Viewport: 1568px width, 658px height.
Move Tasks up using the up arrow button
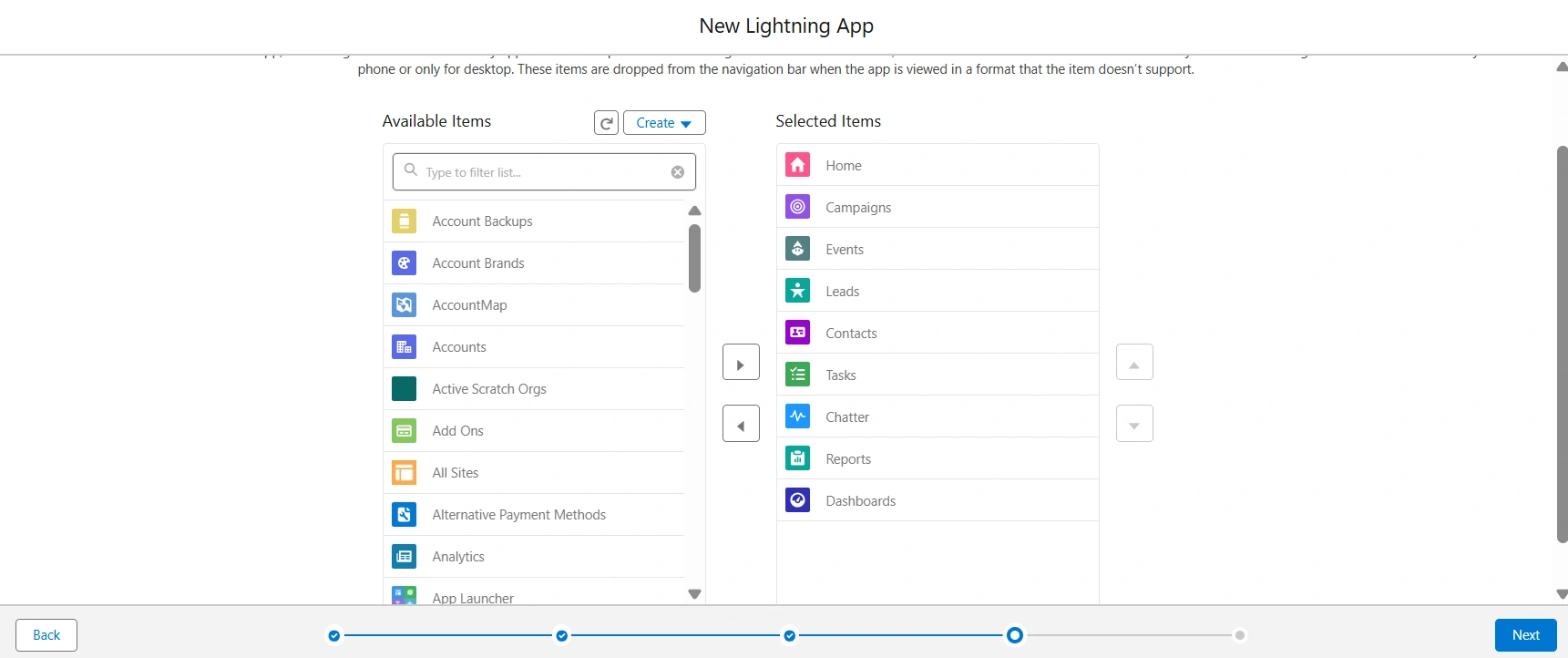(1133, 362)
